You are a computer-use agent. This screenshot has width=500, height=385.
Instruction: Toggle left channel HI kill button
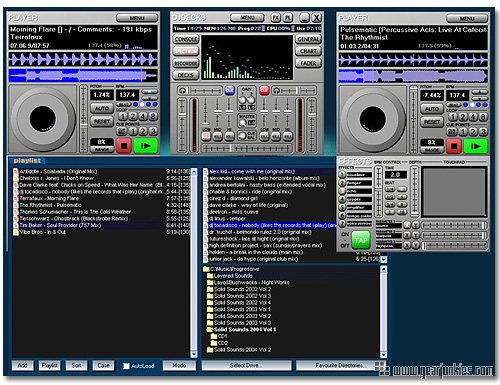pyautogui.click(x=229, y=136)
